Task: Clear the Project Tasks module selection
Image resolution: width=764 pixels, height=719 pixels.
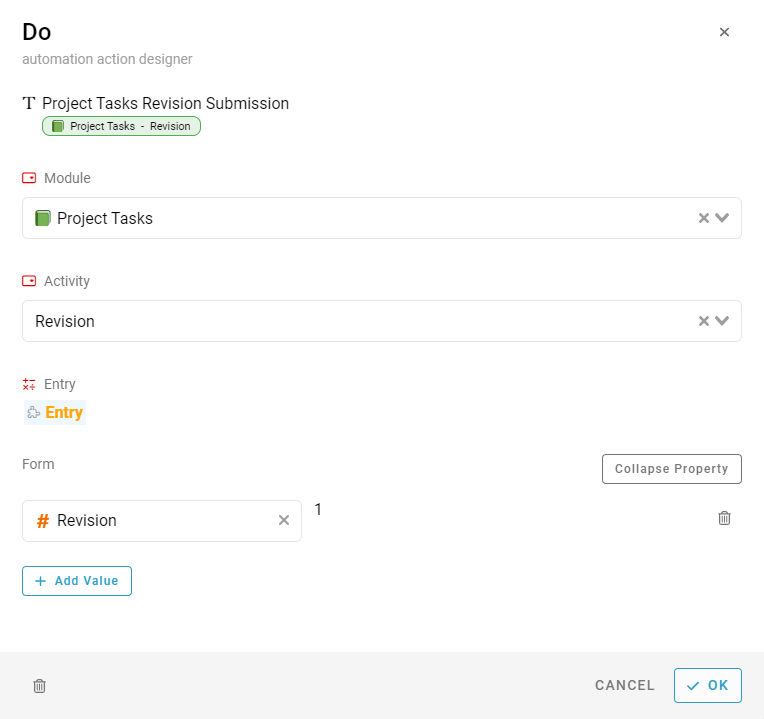Action: 703,218
